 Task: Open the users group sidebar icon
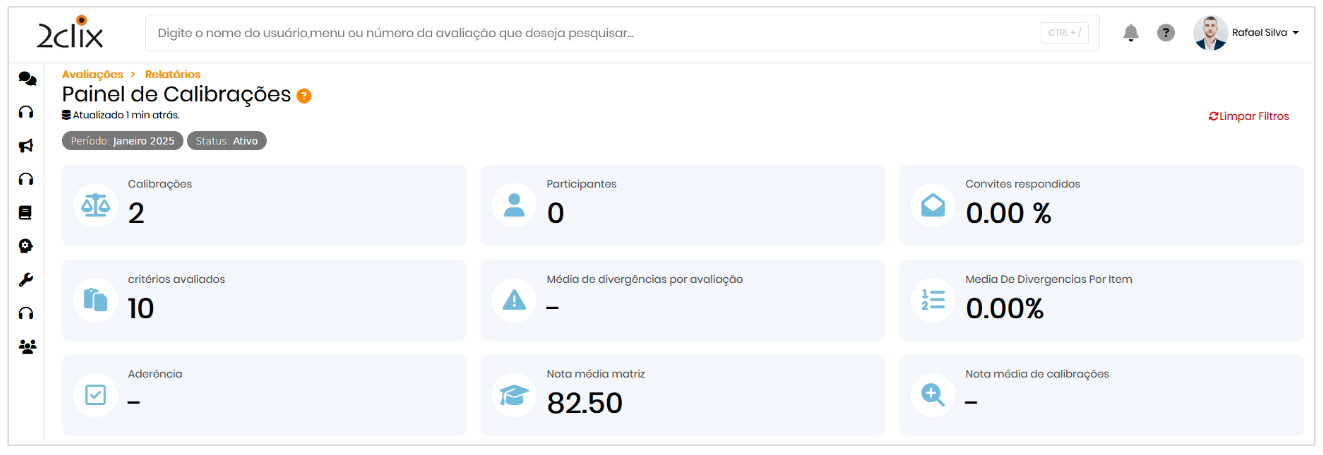click(x=27, y=347)
